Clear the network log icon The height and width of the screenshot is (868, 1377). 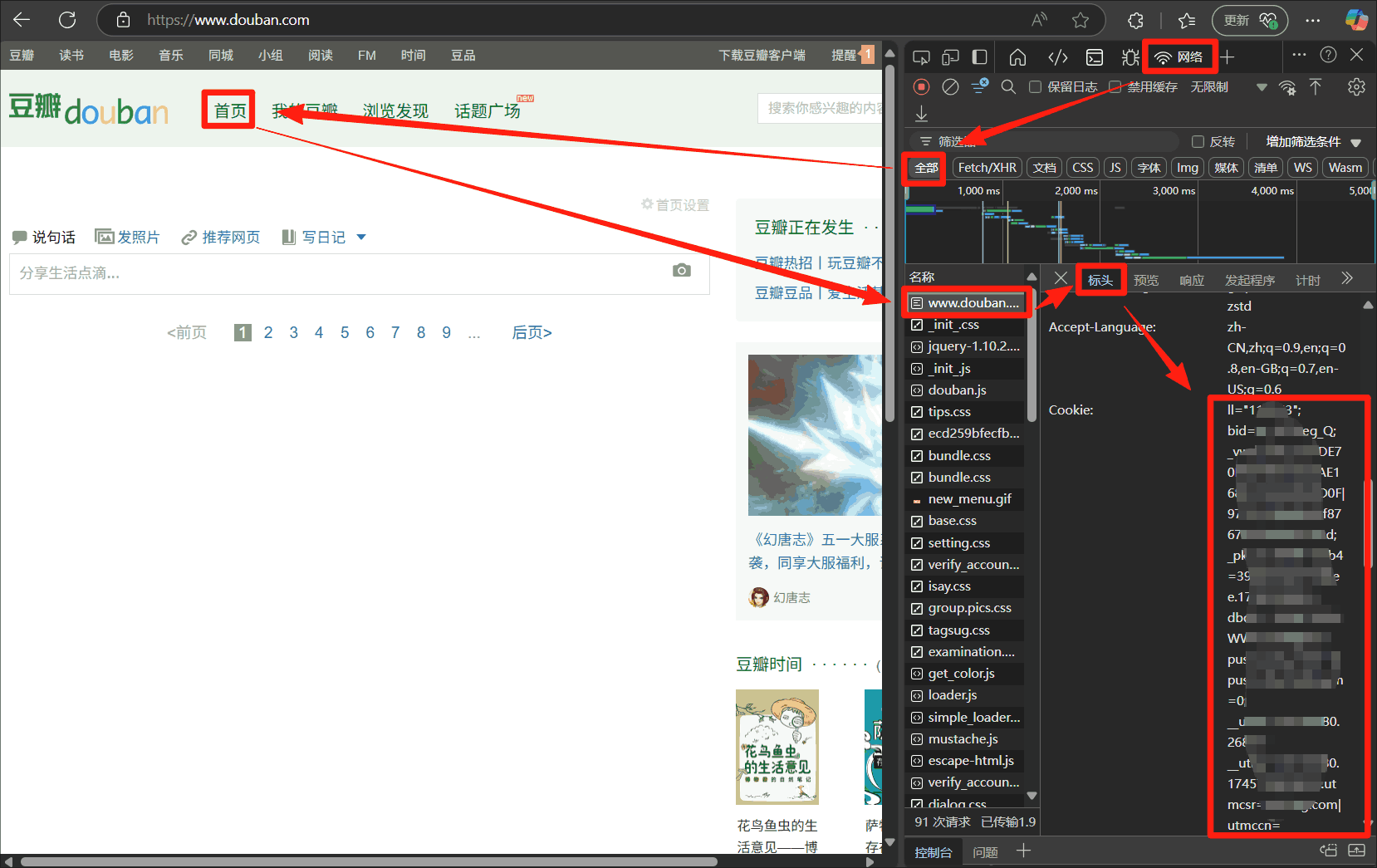tap(950, 86)
